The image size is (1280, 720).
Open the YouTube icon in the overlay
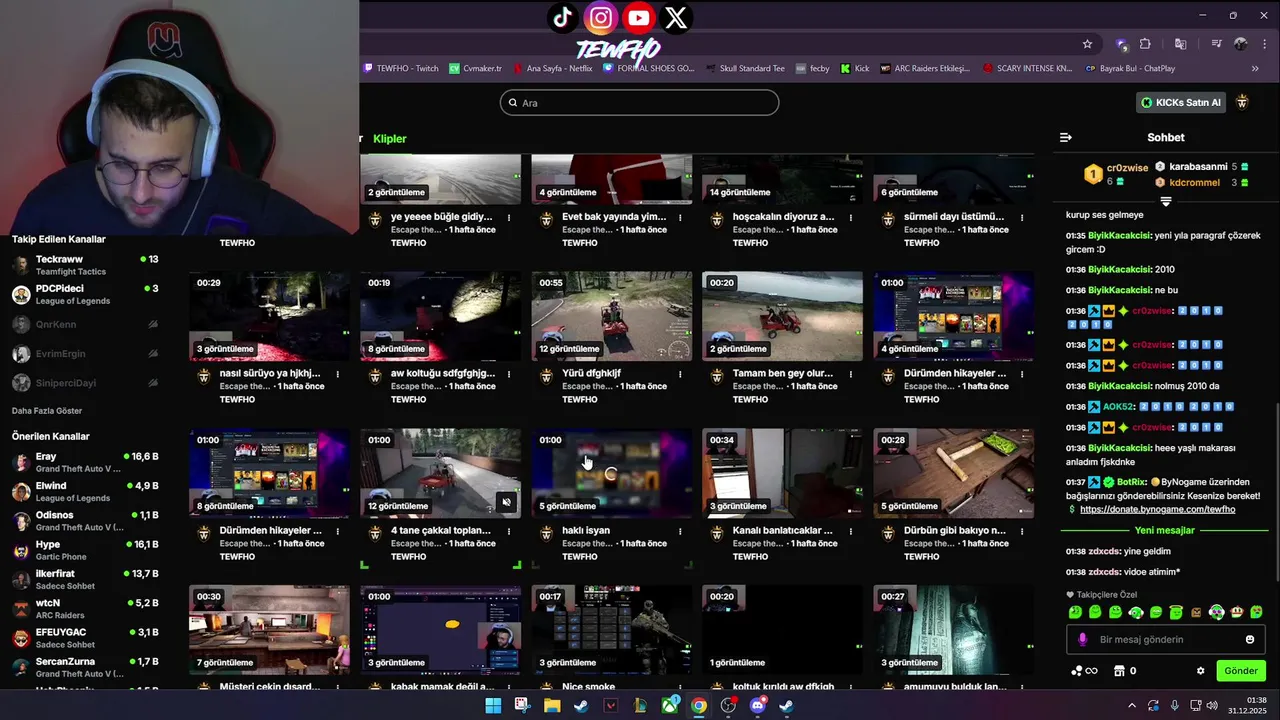[x=638, y=17]
